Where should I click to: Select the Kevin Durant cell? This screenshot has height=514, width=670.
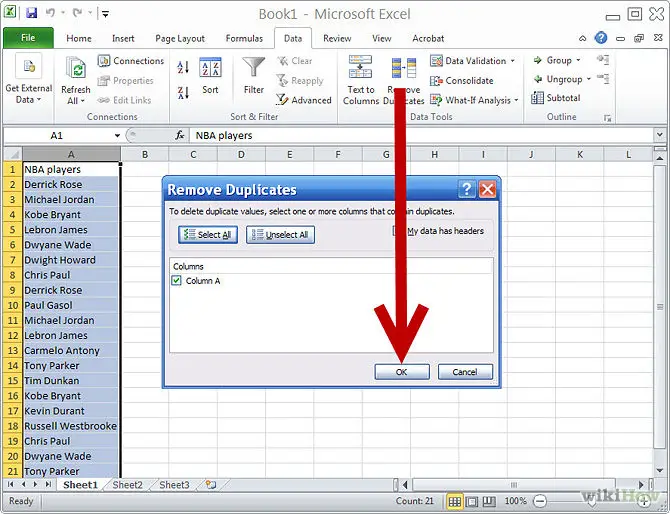pos(71,411)
